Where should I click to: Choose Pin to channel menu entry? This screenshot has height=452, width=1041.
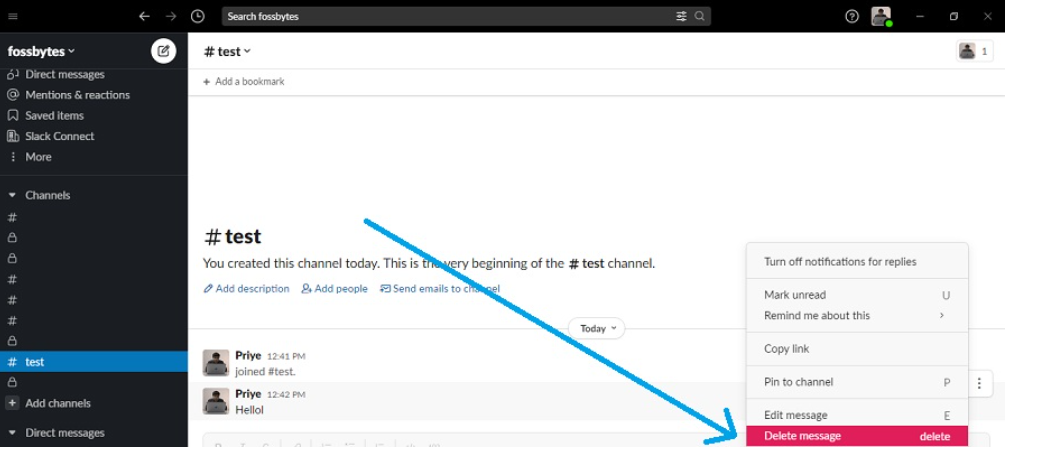point(799,382)
